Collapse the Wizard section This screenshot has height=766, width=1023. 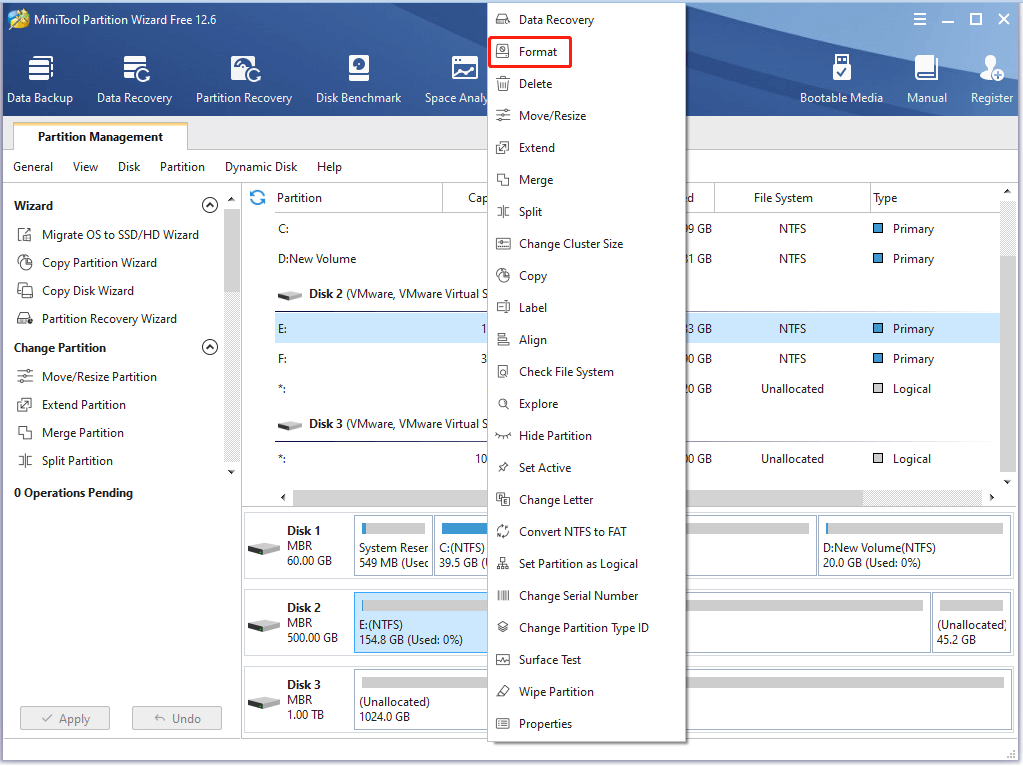[x=209, y=206]
